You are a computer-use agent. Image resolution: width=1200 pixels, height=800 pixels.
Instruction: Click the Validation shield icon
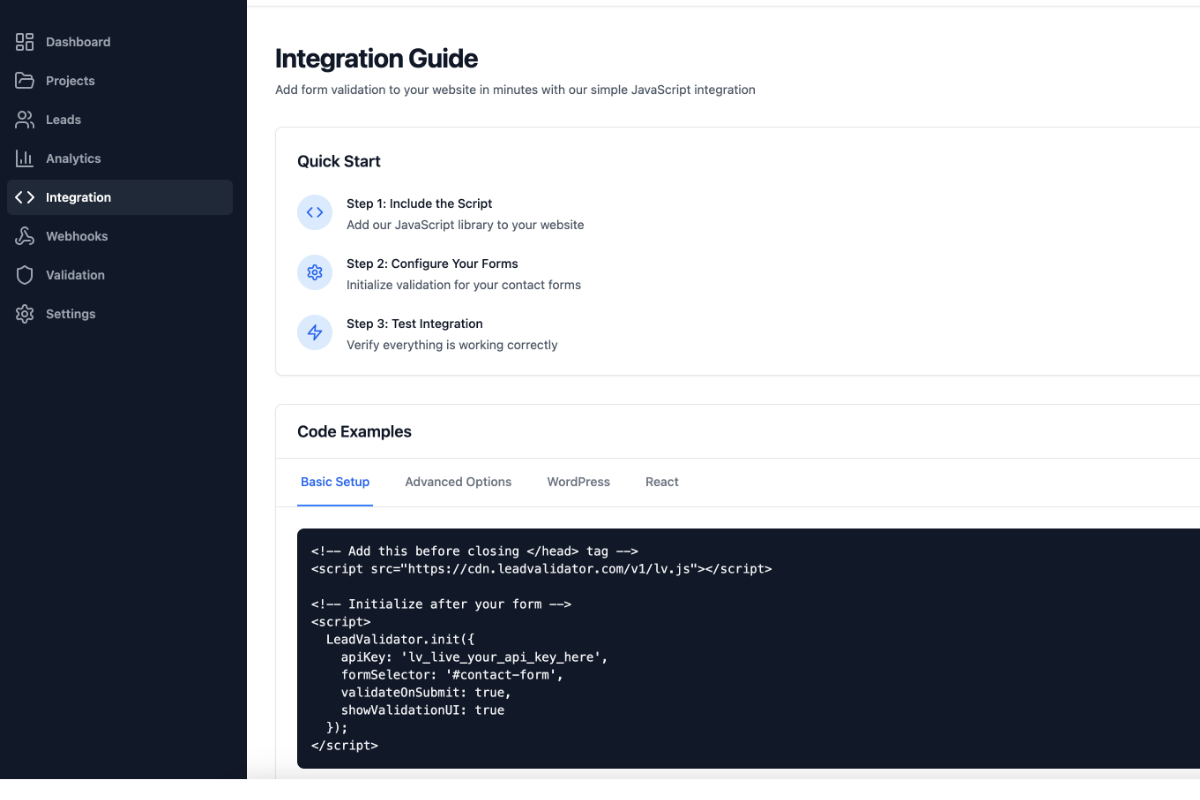tap(25, 275)
